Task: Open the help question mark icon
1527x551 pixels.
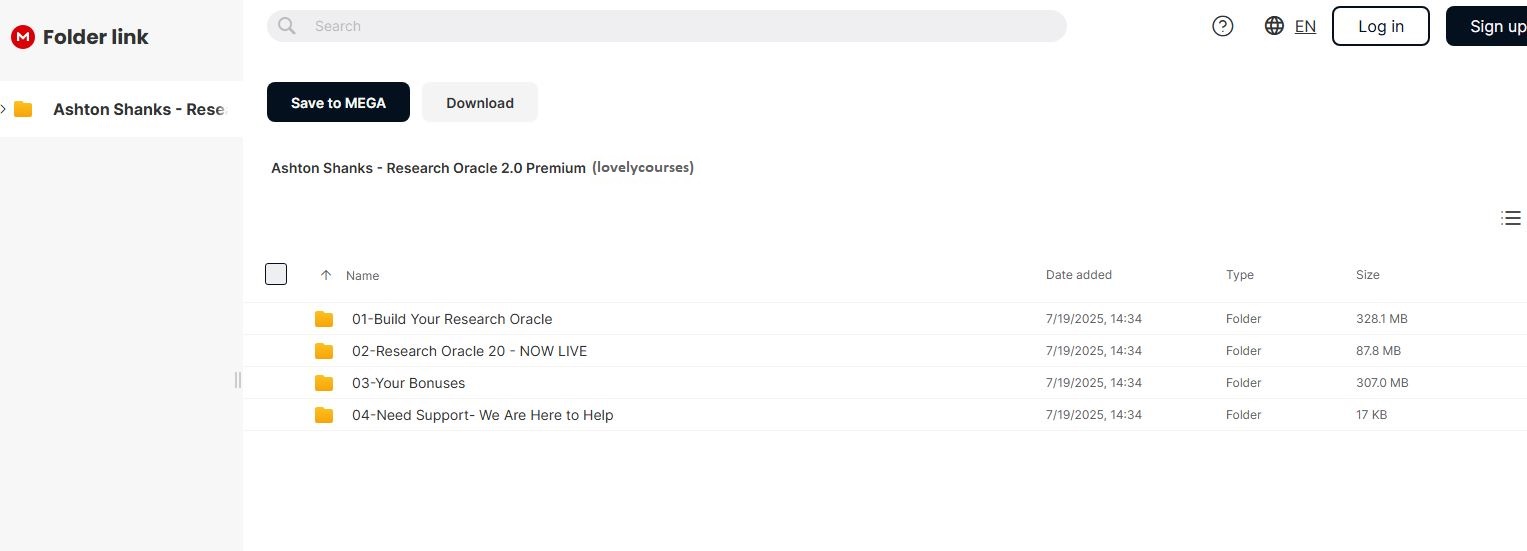Action: [1222, 26]
